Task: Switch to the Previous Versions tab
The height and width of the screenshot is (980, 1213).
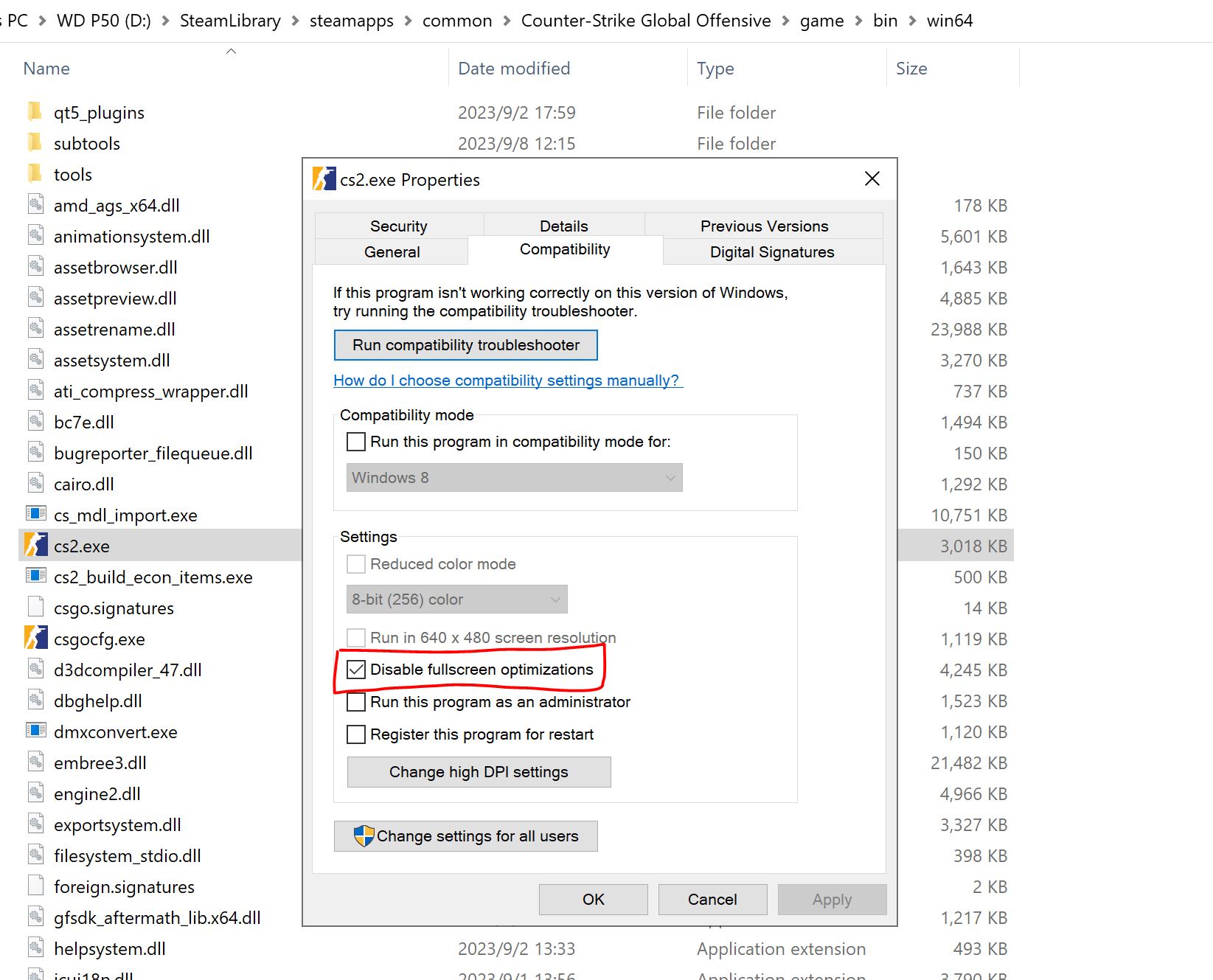Action: pyautogui.click(x=764, y=226)
